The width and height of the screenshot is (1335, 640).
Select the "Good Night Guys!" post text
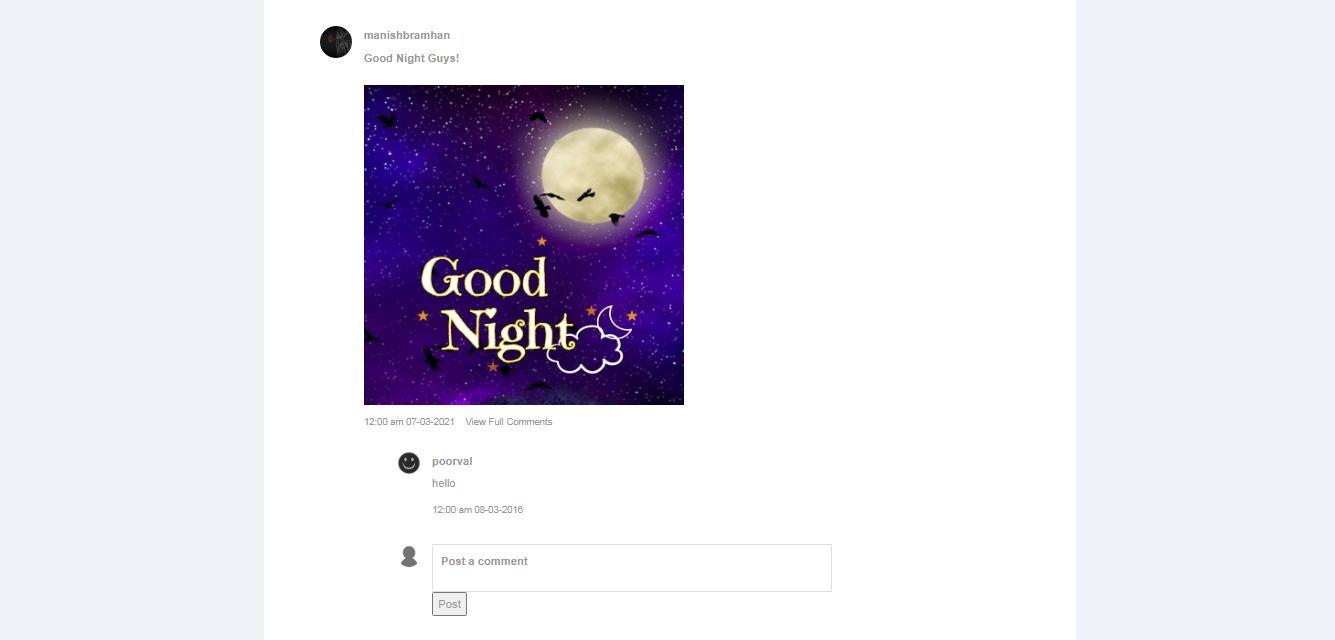tap(412, 58)
